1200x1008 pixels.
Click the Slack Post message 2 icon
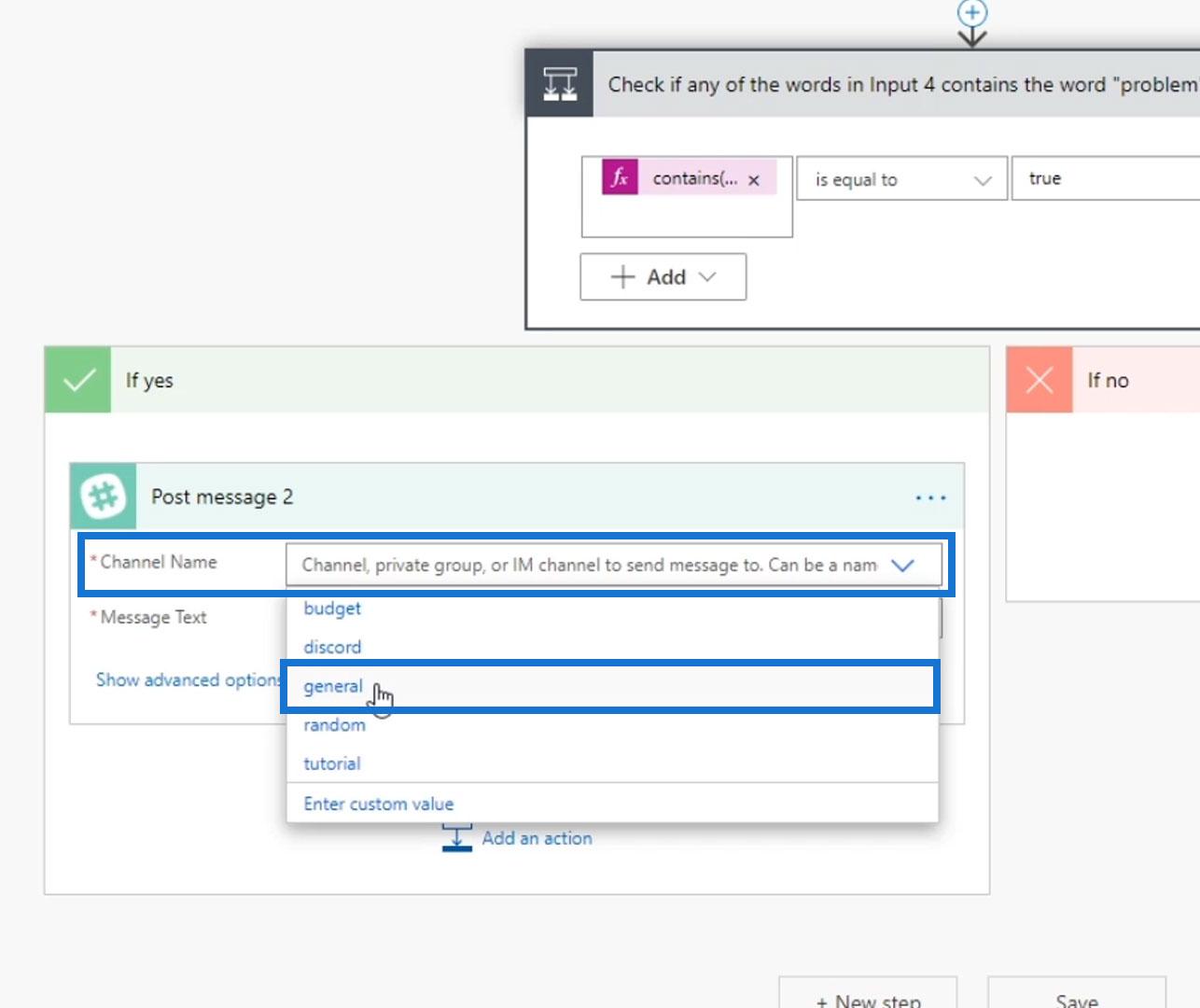[104, 497]
